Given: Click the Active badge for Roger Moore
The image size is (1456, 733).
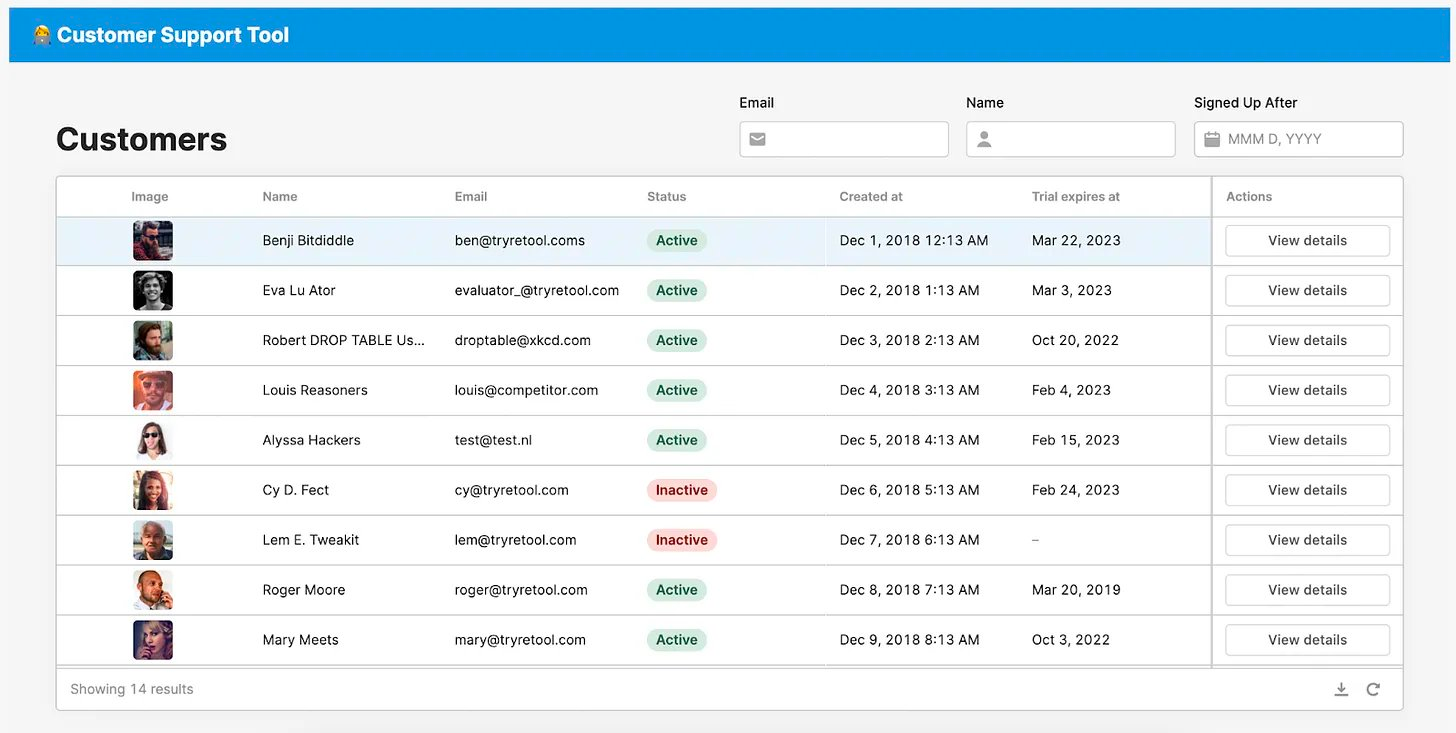Looking at the screenshot, I should pyautogui.click(x=677, y=591).
